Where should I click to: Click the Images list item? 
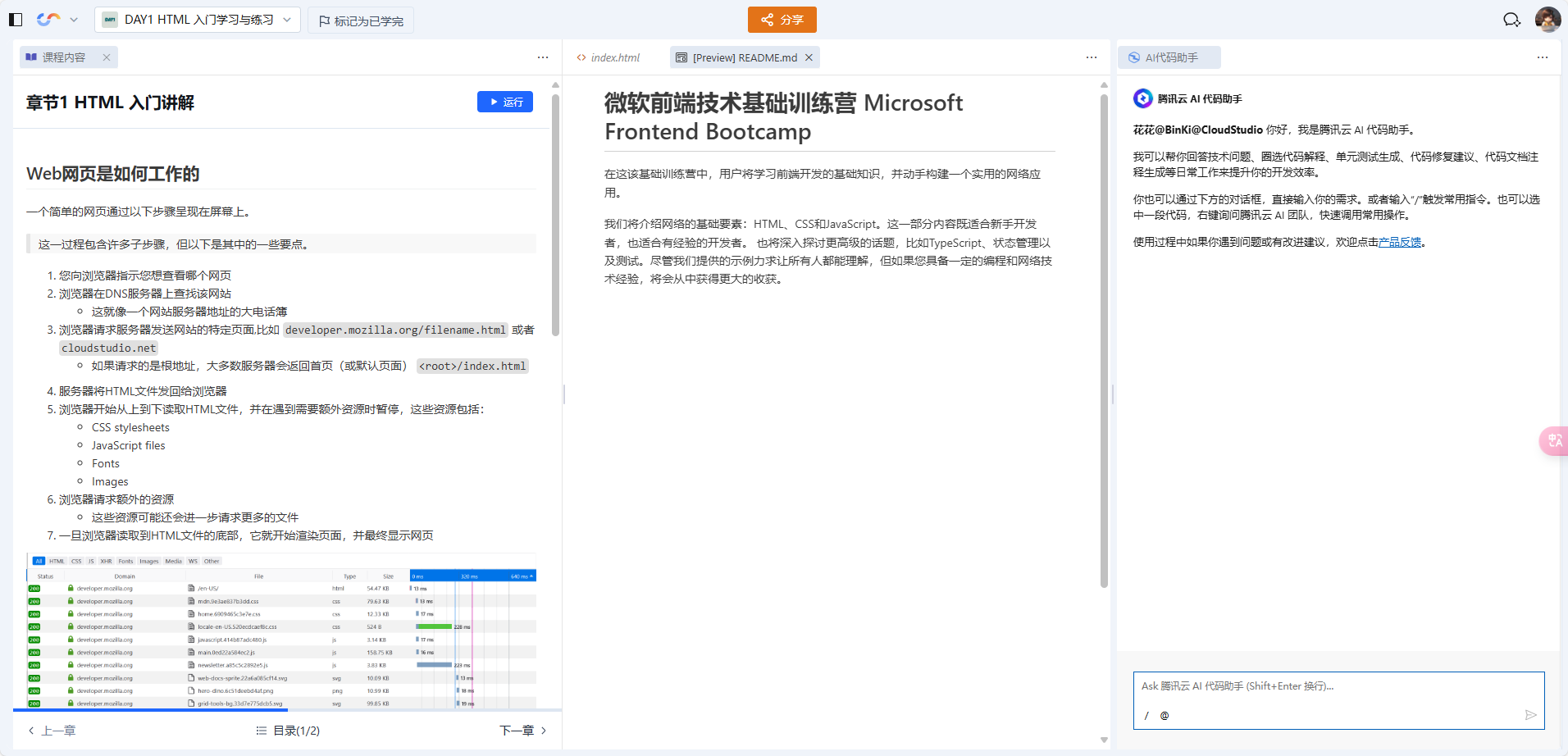pos(110,481)
